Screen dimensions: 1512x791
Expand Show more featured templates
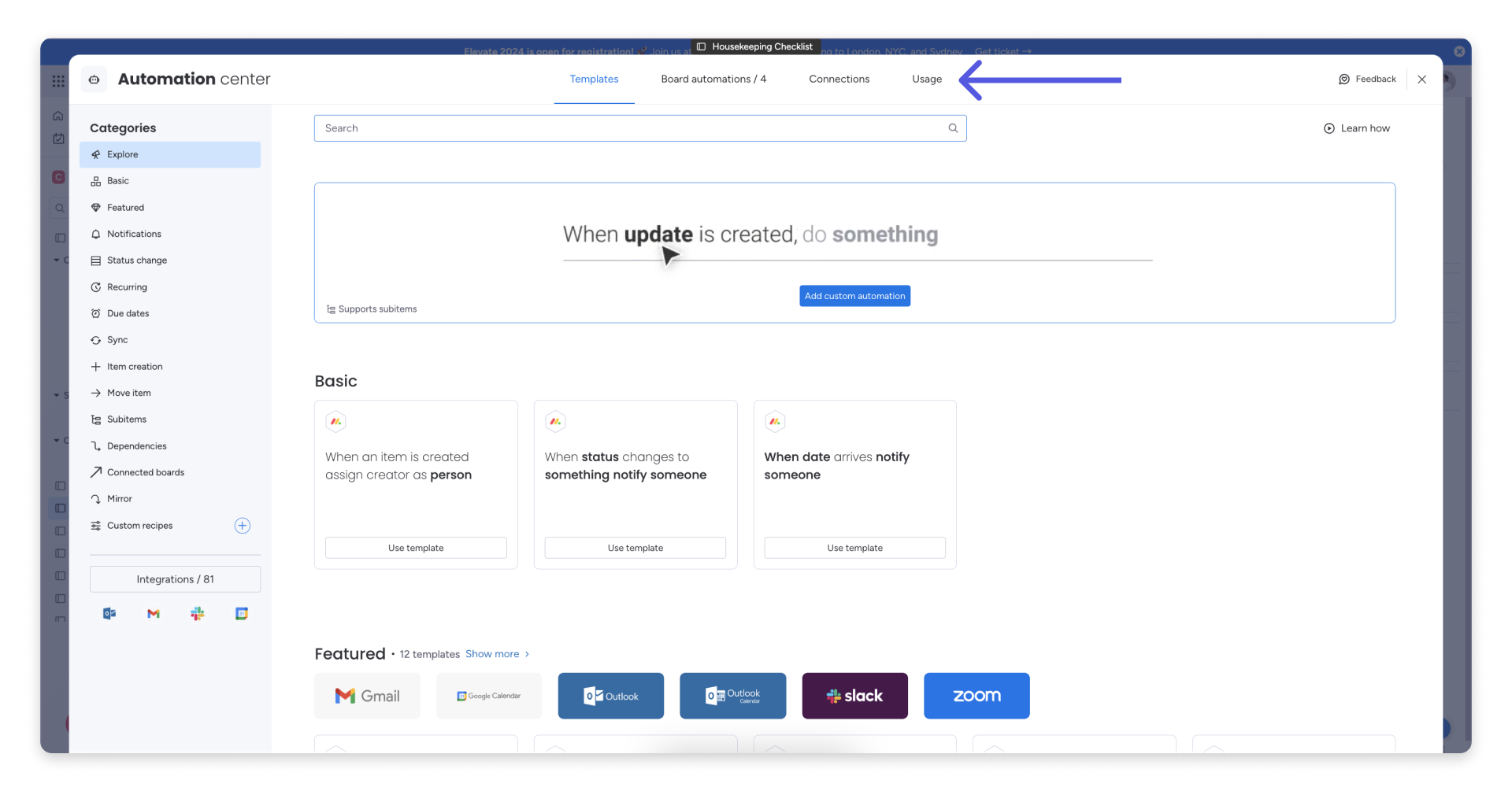pos(492,653)
